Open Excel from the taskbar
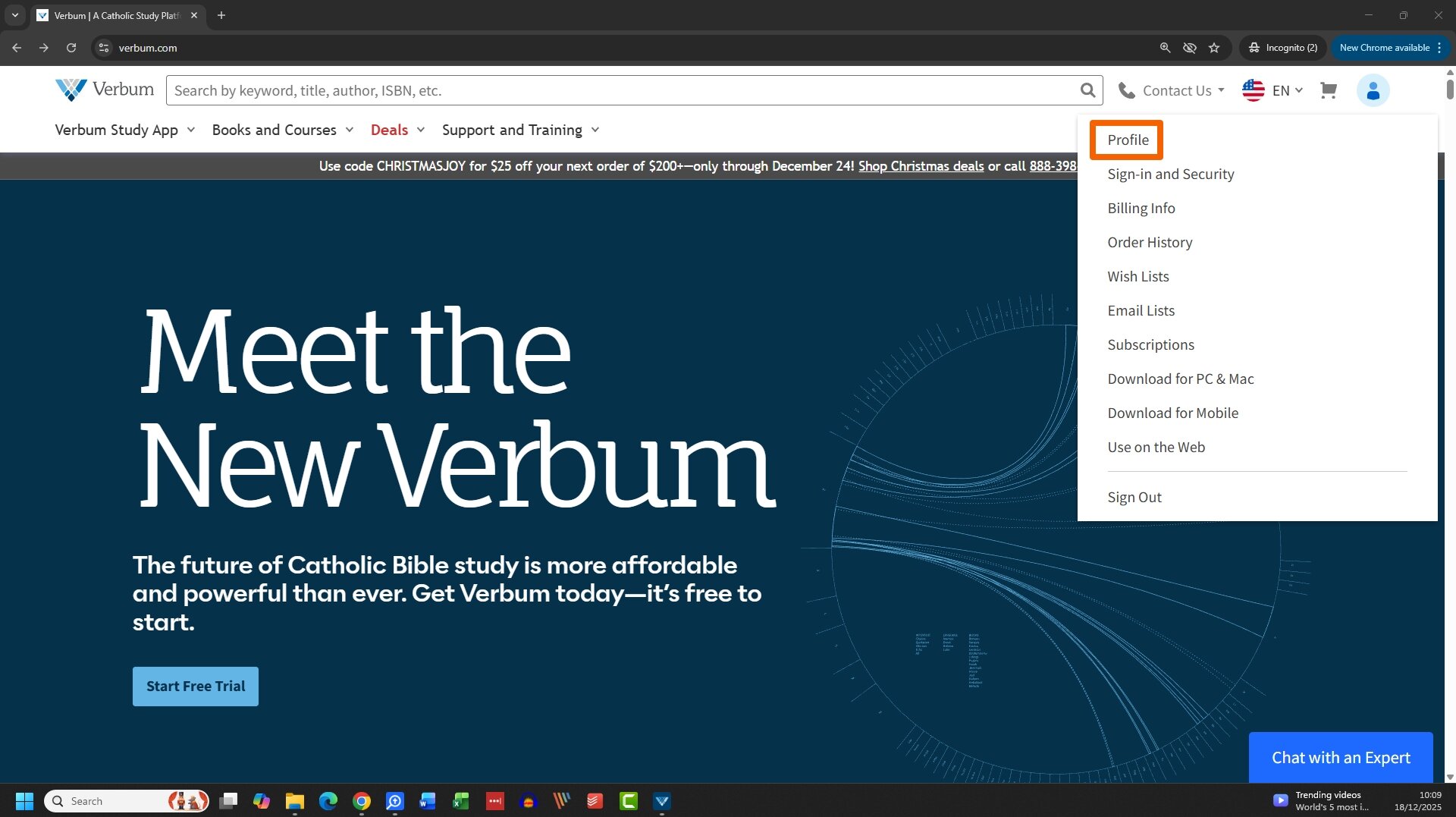Image resolution: width=1456 pixels, height=817 pixels. [x=461, y=801]
